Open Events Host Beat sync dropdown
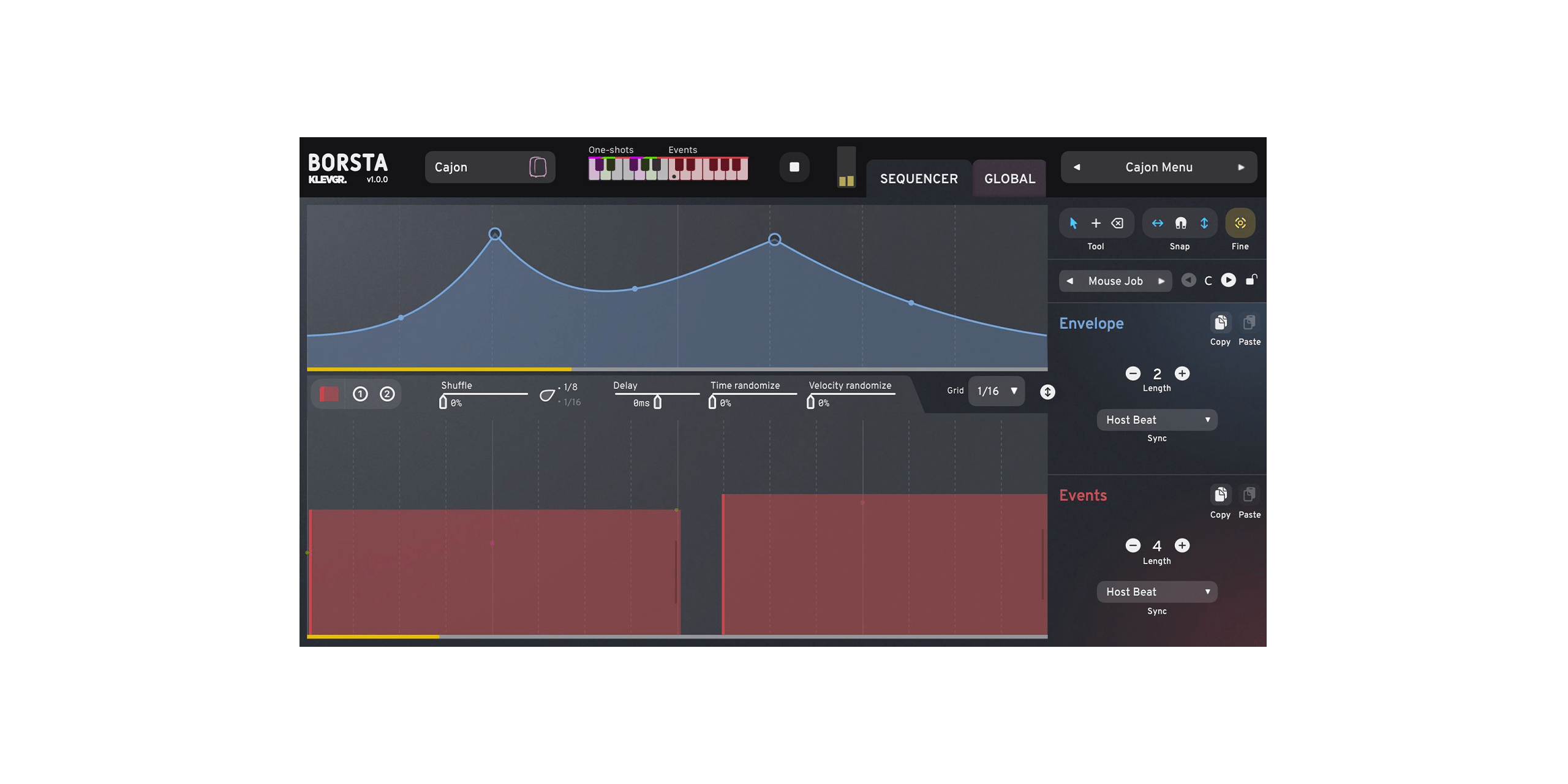 pos(1156,592)
